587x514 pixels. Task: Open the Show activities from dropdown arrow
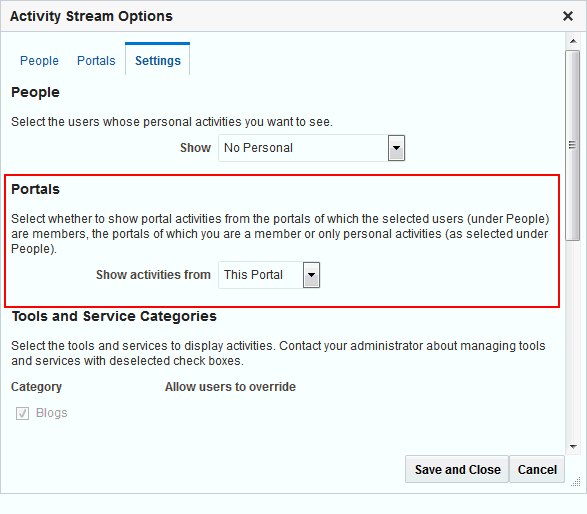pos(311,275)
